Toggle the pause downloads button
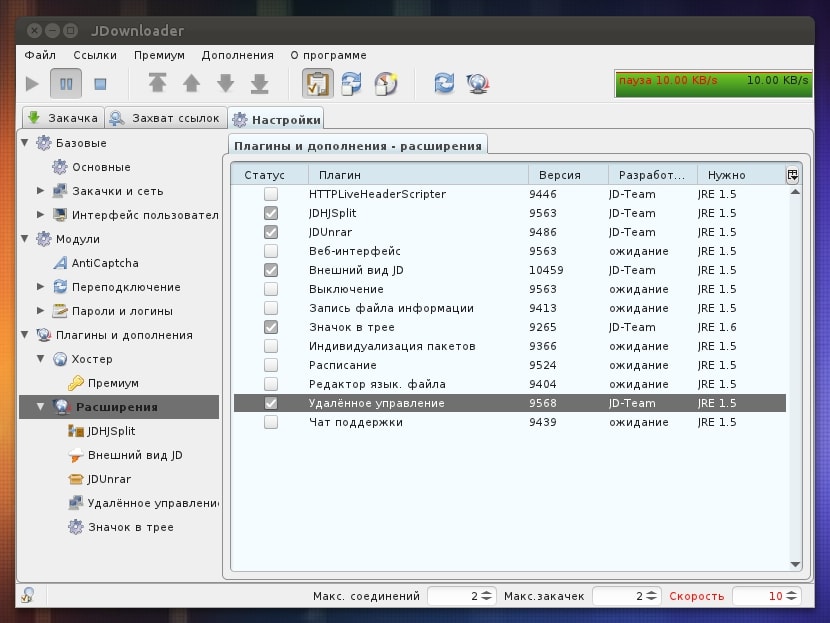The height and width of the screenshot is (623, 830). click(66, 84)
